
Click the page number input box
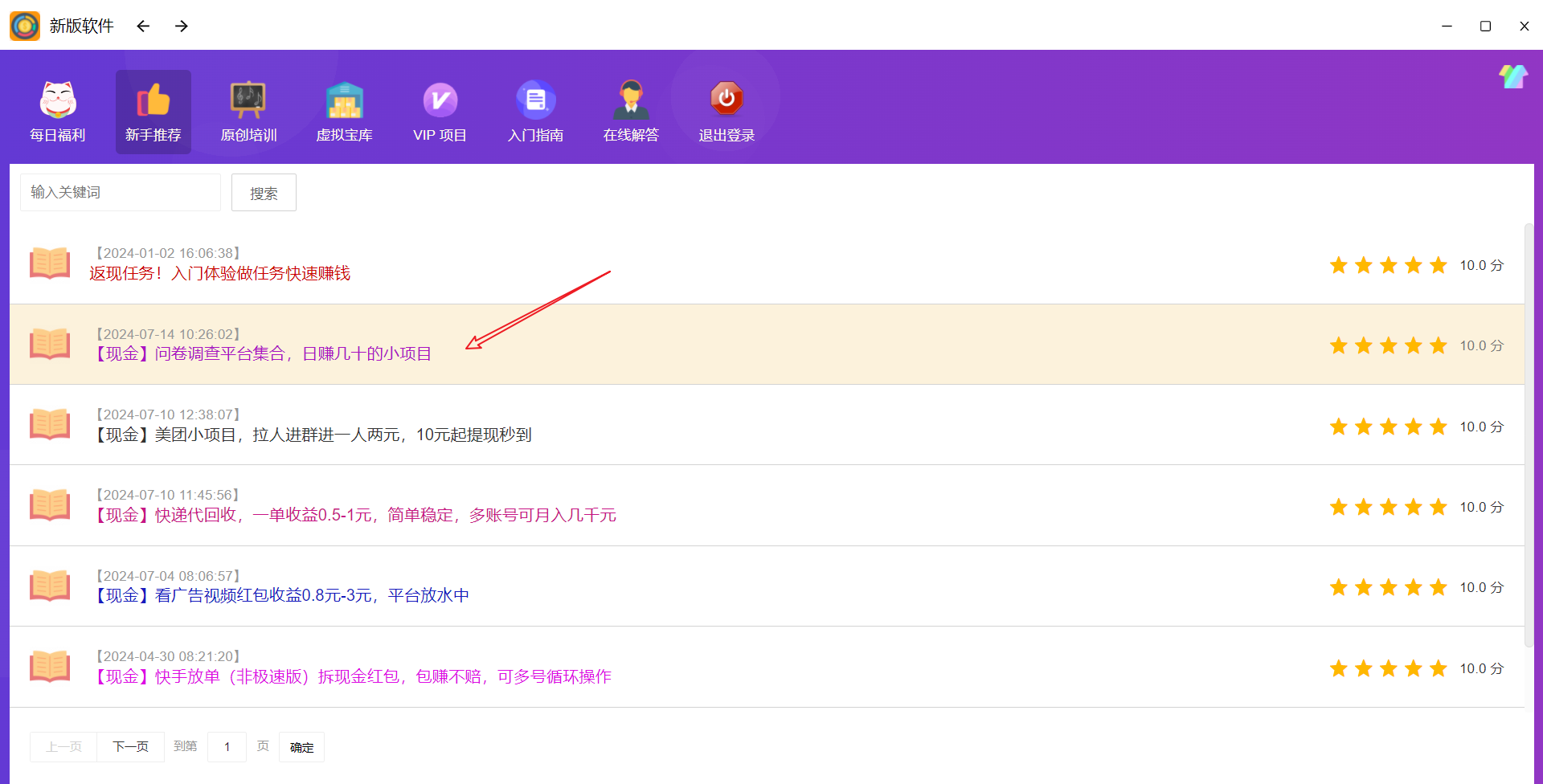tap(227, 747)
